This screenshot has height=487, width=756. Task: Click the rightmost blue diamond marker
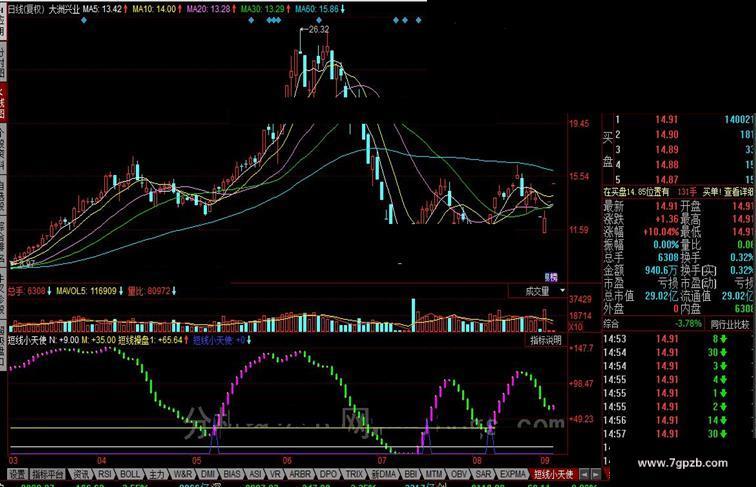pyautogui.click(x=418, y=20)
